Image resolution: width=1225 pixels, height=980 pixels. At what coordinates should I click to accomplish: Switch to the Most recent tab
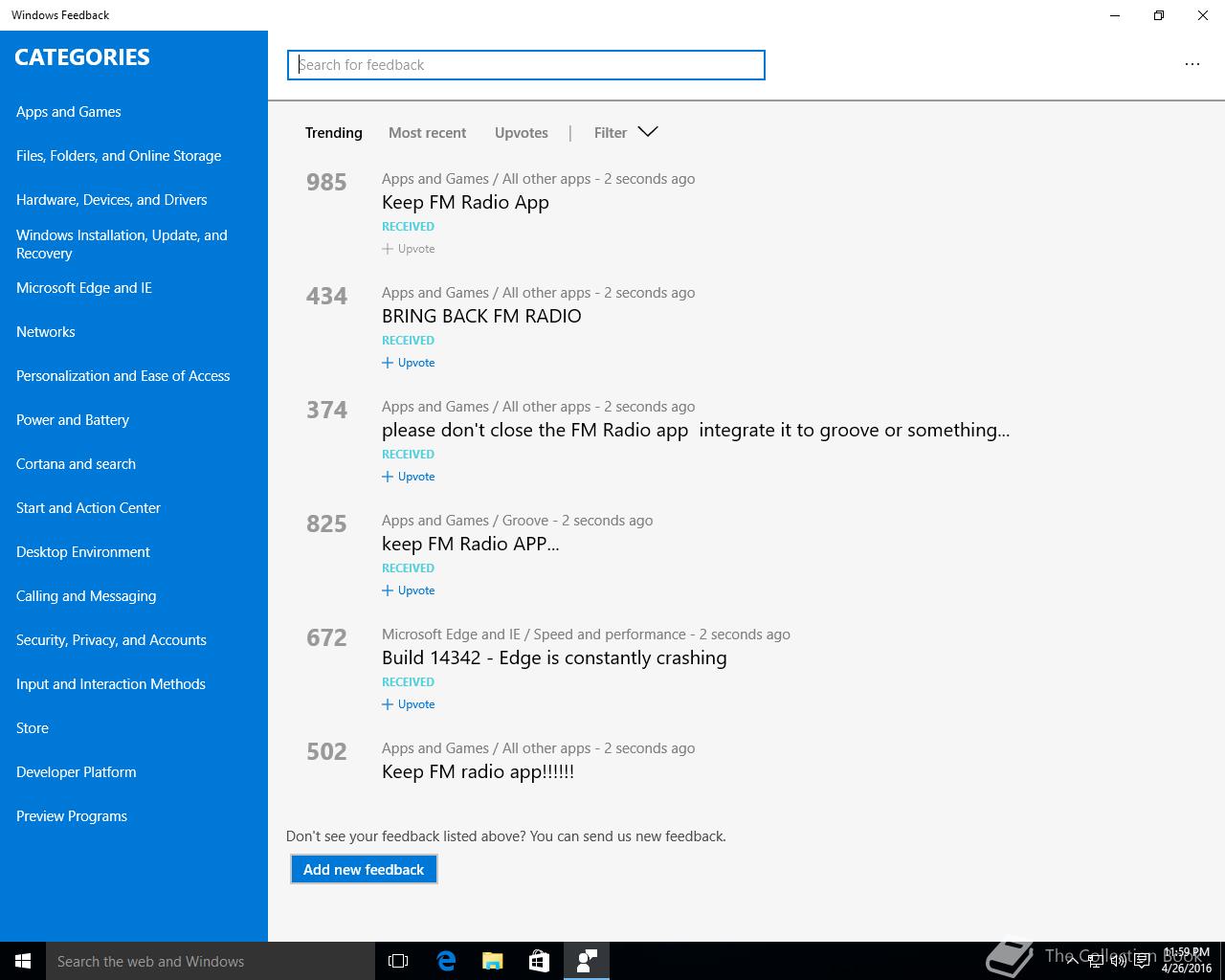click(x=427, y=133)
